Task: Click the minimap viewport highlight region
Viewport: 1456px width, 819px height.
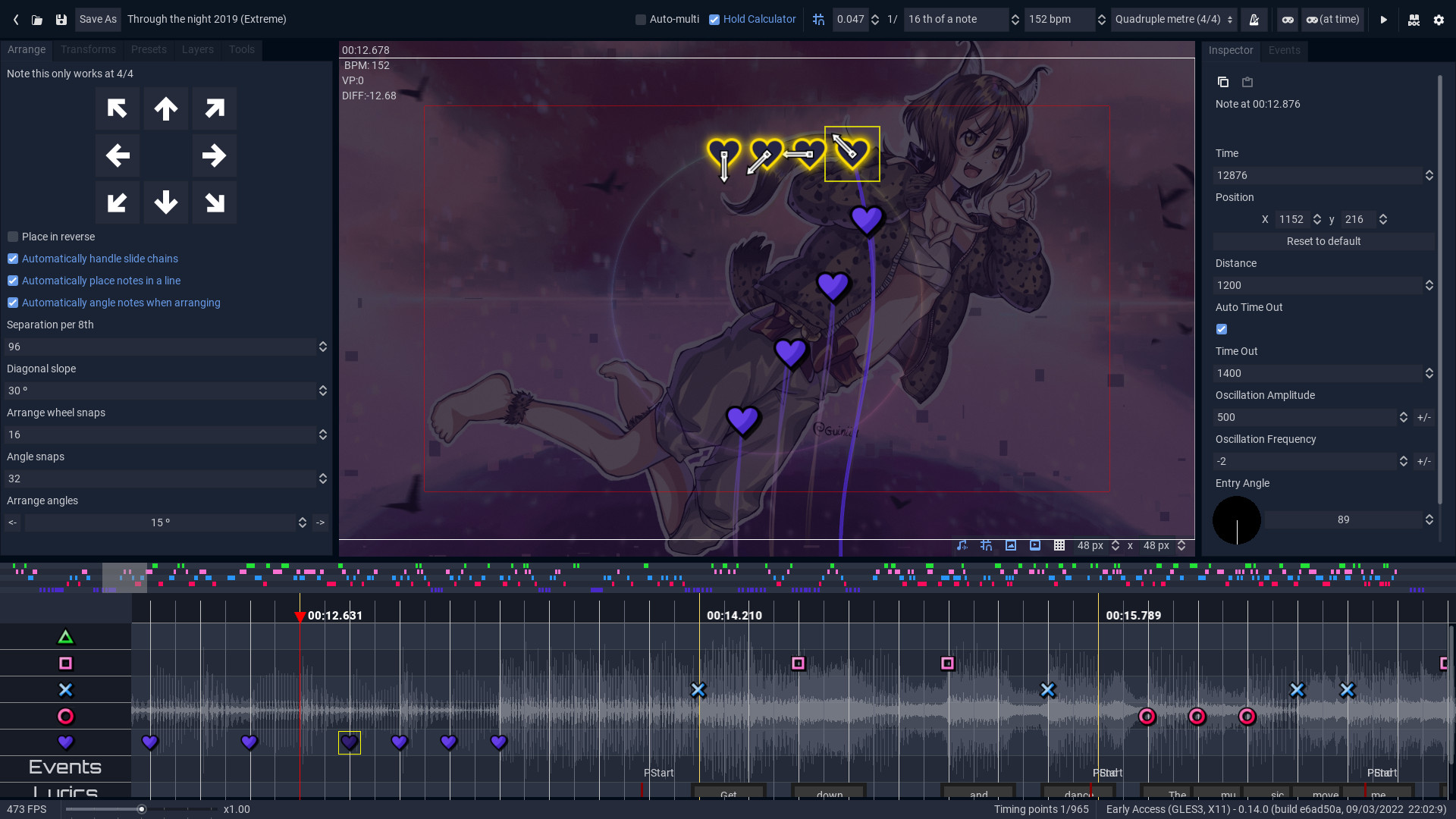Action: pyautogui.click(x=124, y=578)
